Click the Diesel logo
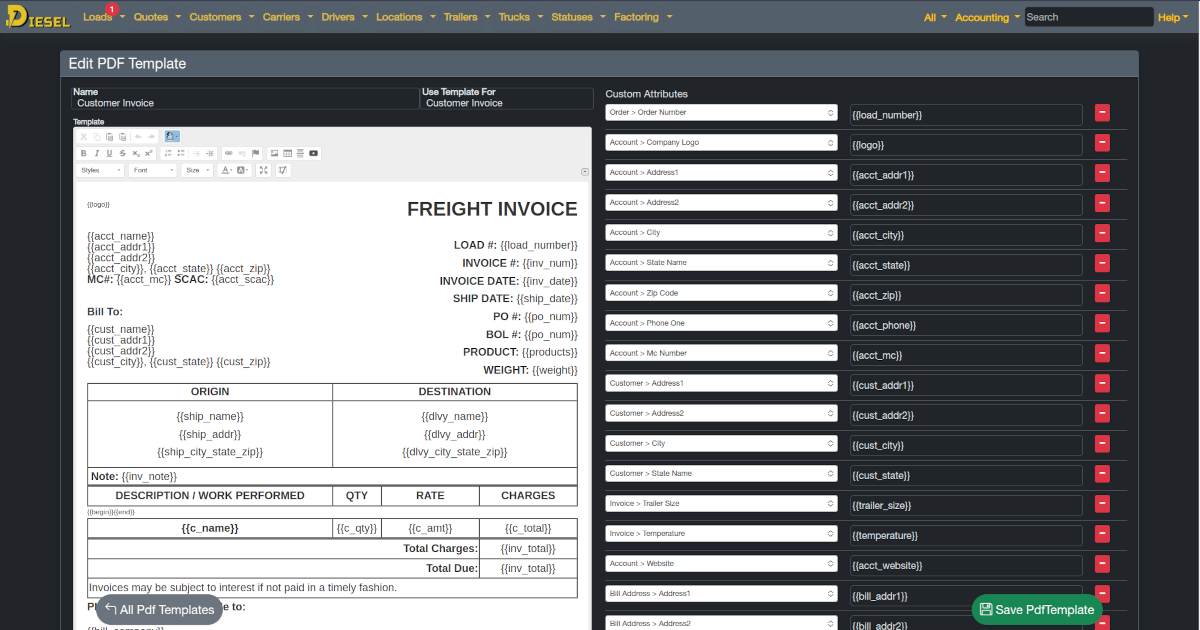Image resolution: width=1200 pixels, height=630 pixels. click(x=36, y=17)
